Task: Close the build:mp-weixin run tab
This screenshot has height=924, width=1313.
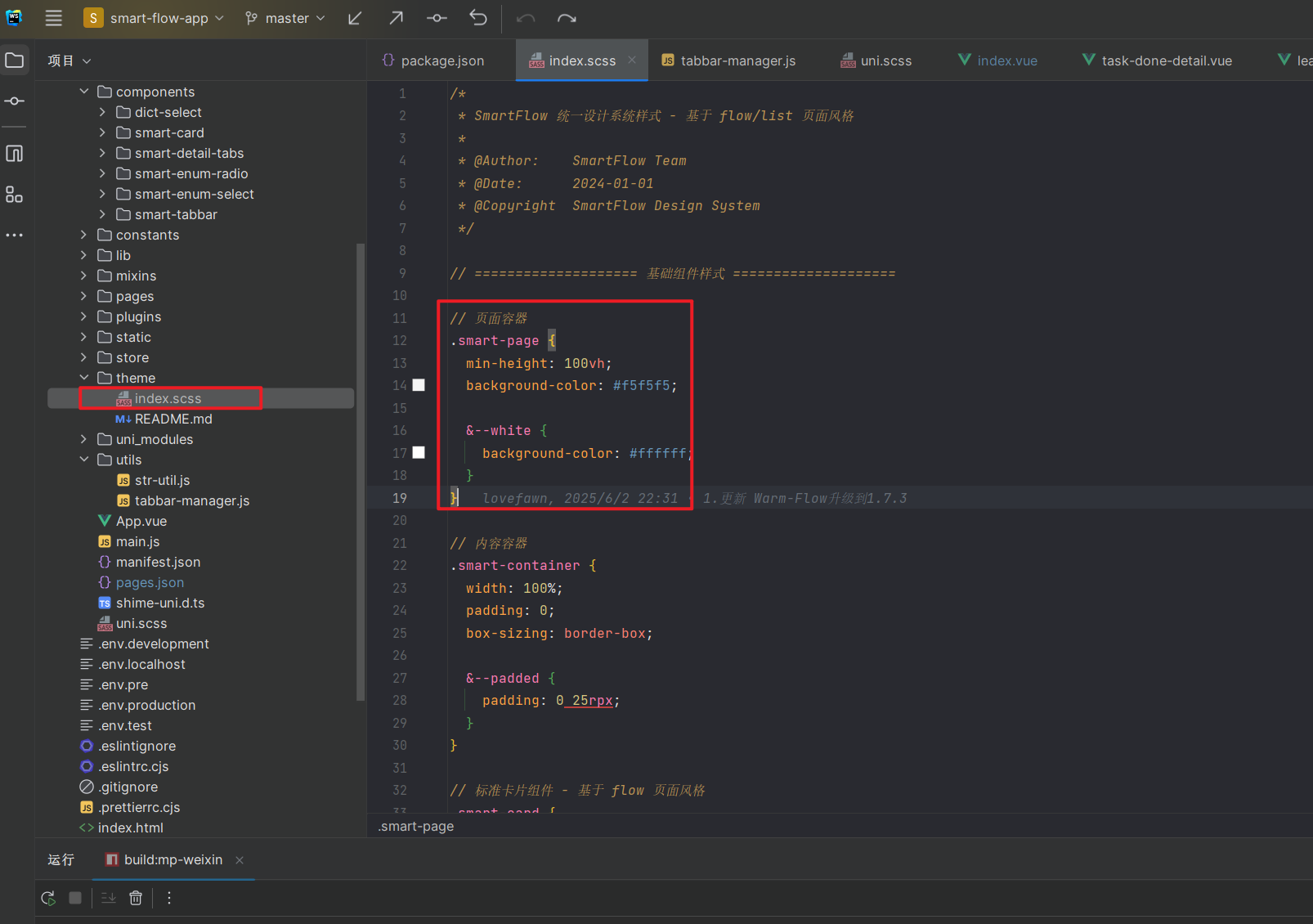Action: pyautogui.click(x=240, y=860)
